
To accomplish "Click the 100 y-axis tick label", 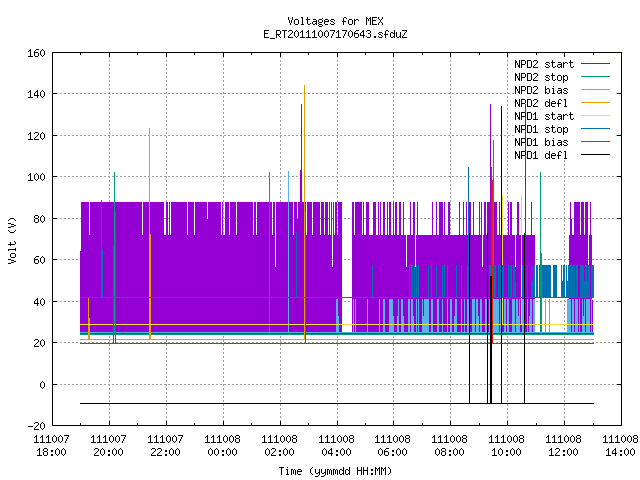I will (x=36, y=177).
